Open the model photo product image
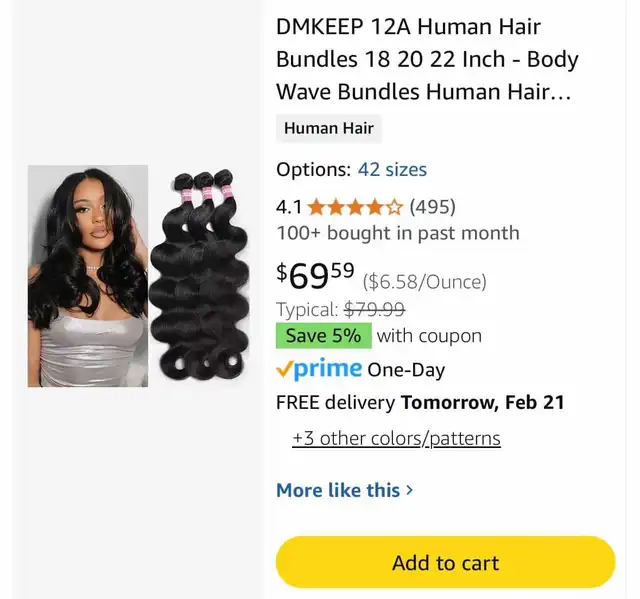Screen dimensions: 640x599 [88, 276]
